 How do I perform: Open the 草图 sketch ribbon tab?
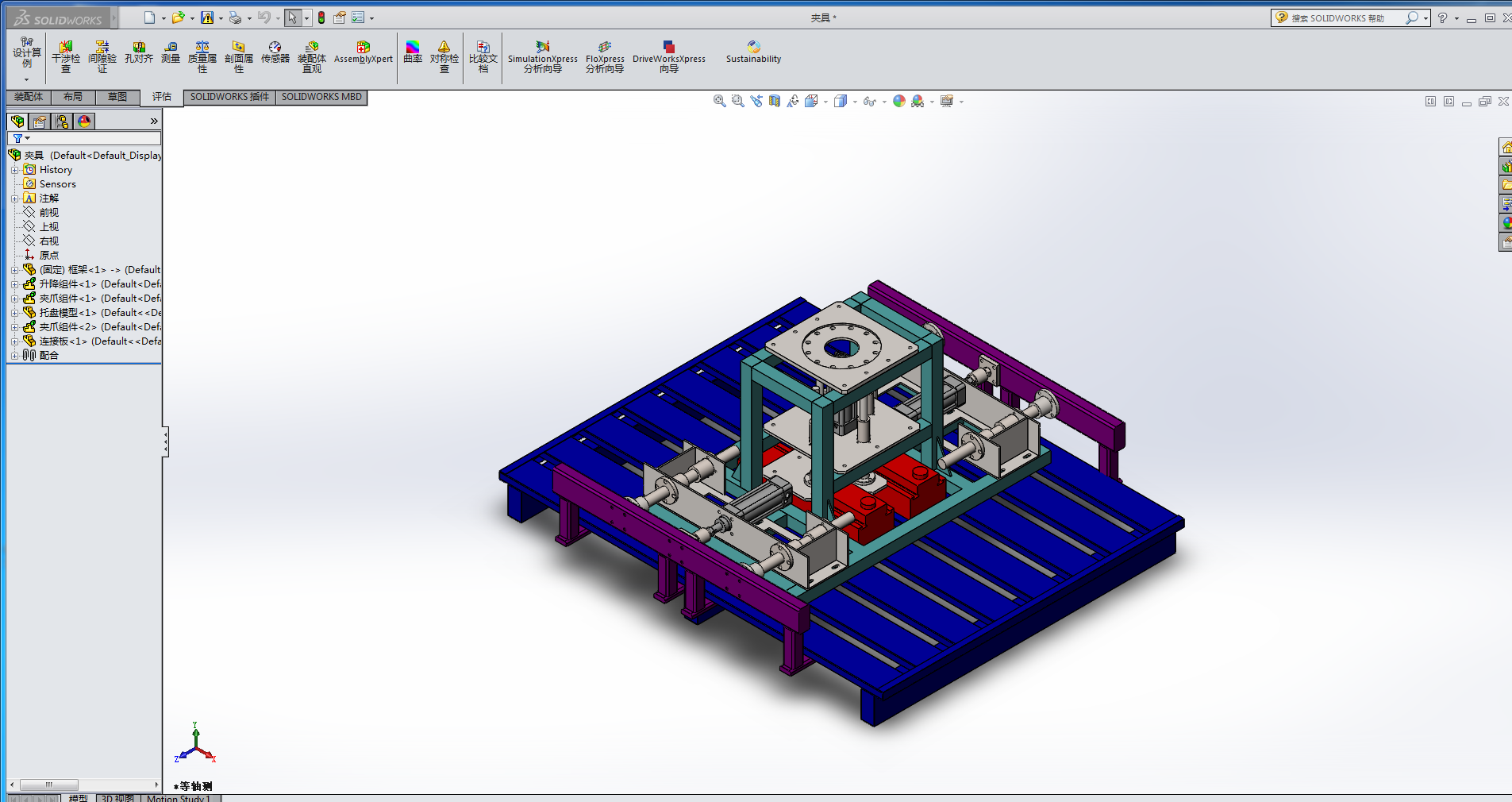tap(117, 97)
